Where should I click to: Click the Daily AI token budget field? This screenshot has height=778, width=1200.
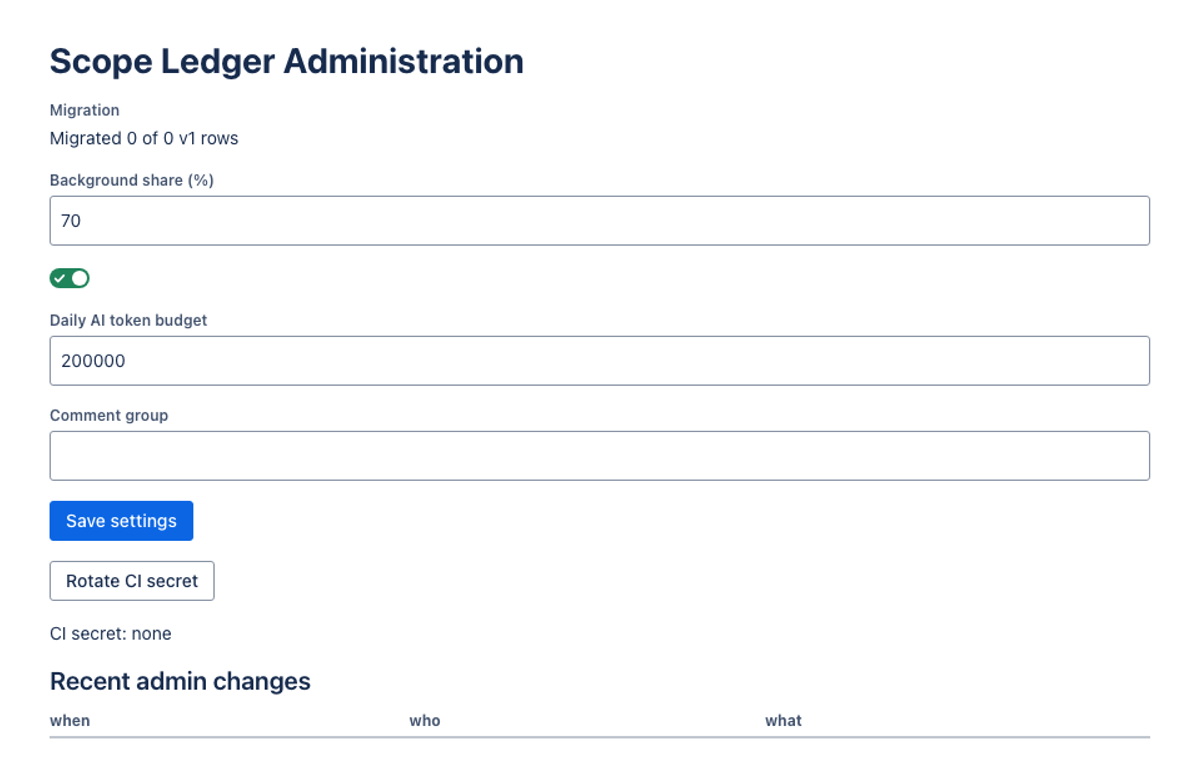[600, 361]
